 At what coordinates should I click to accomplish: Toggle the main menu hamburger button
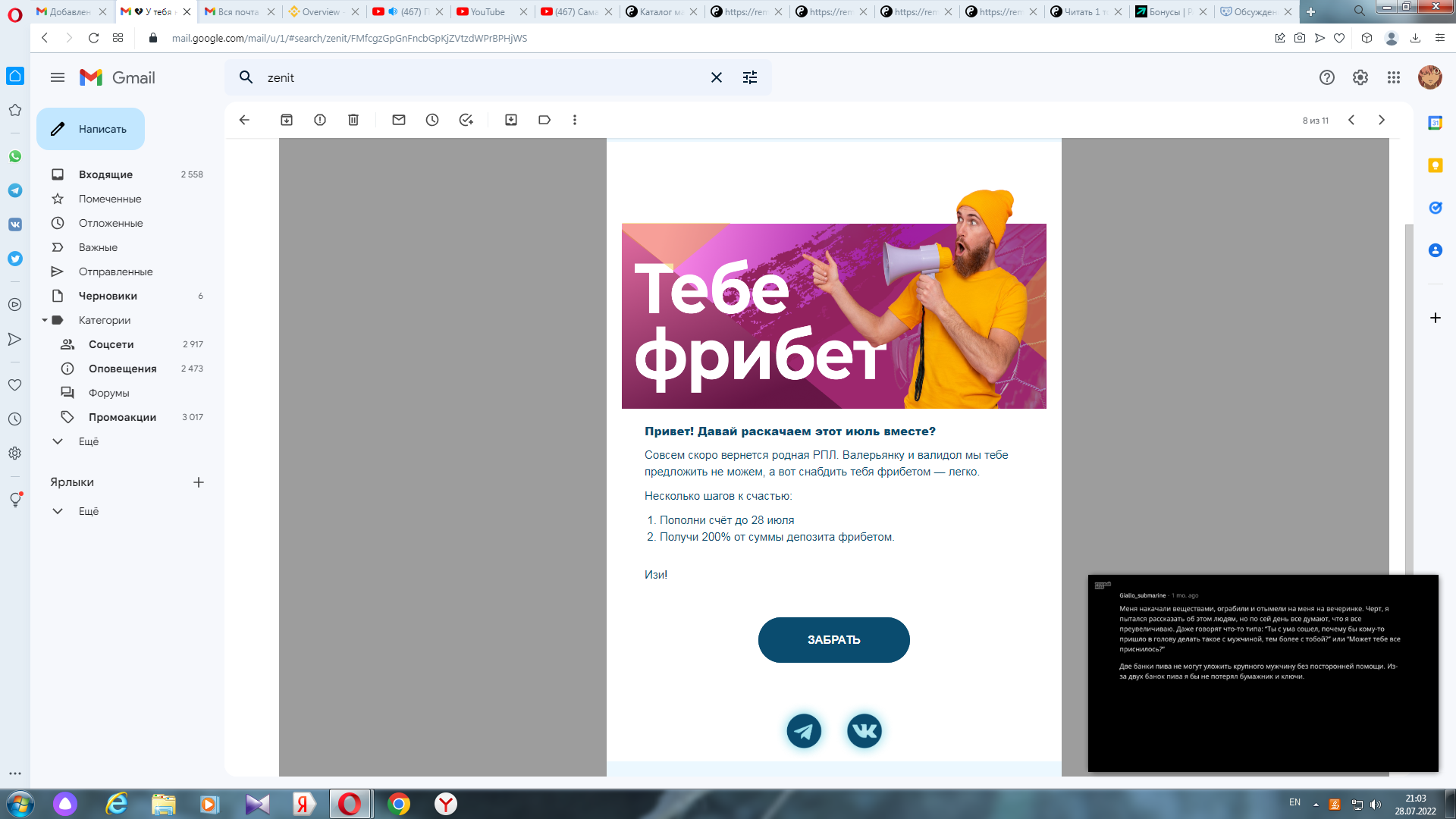[x=58, y=77]
